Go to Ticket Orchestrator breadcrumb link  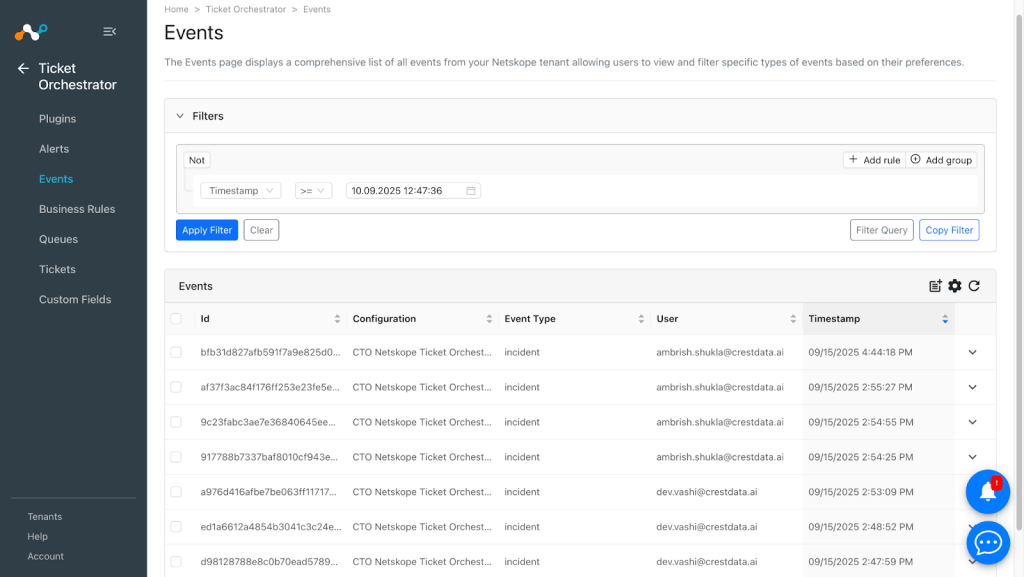[246, 9]
